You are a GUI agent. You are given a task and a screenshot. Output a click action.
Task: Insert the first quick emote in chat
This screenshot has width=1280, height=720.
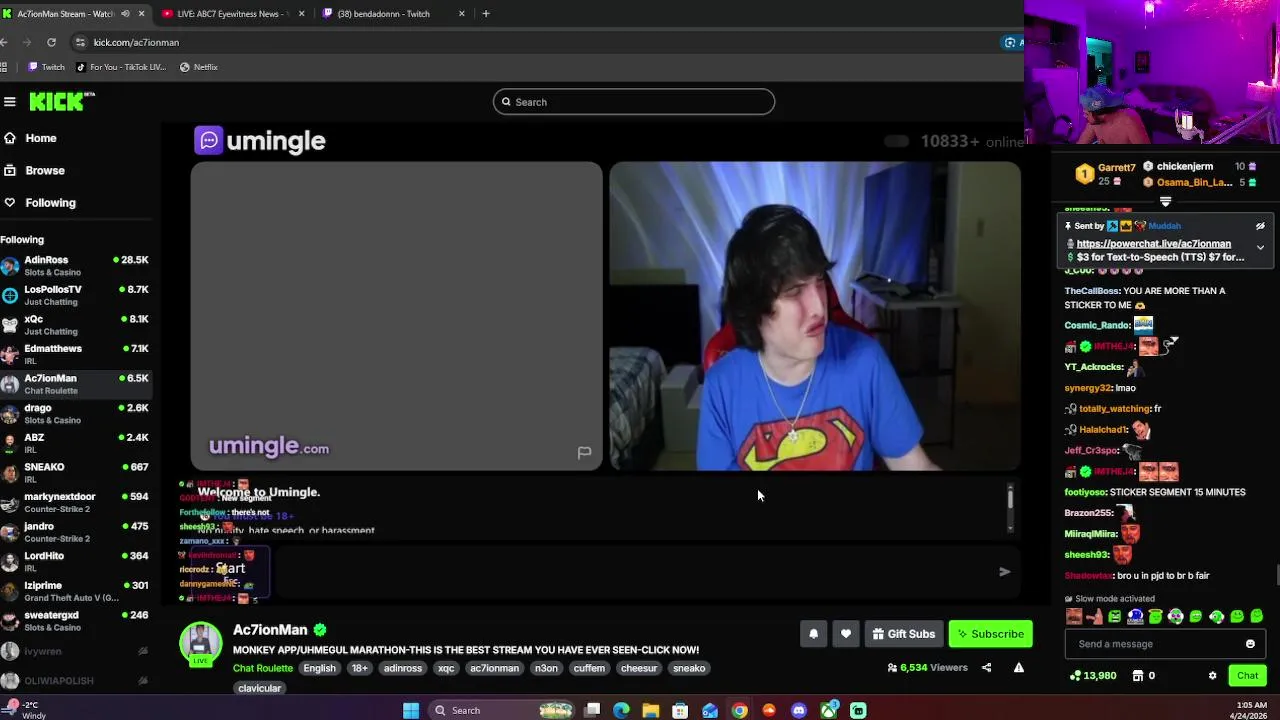tap(1074, 616)
